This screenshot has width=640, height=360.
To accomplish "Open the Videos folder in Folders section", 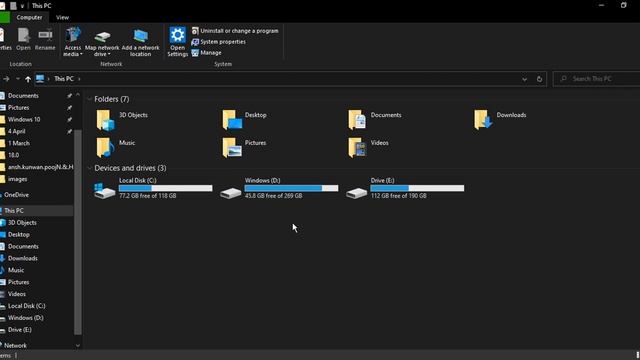I will [x=357, y=148].
